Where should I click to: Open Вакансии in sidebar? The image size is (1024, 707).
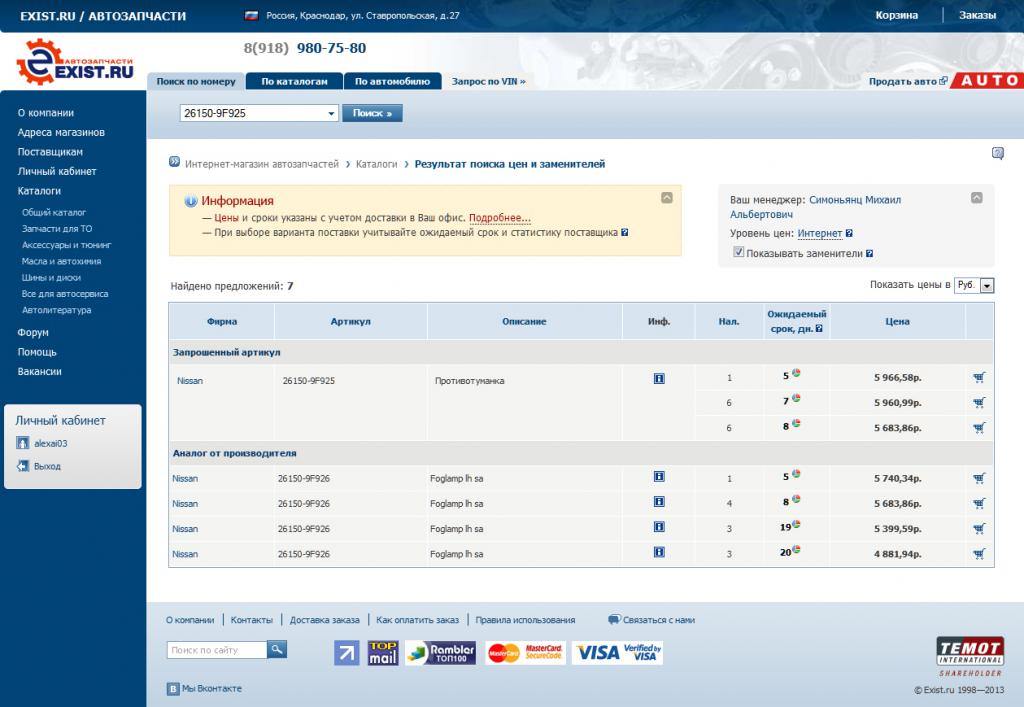39,371
